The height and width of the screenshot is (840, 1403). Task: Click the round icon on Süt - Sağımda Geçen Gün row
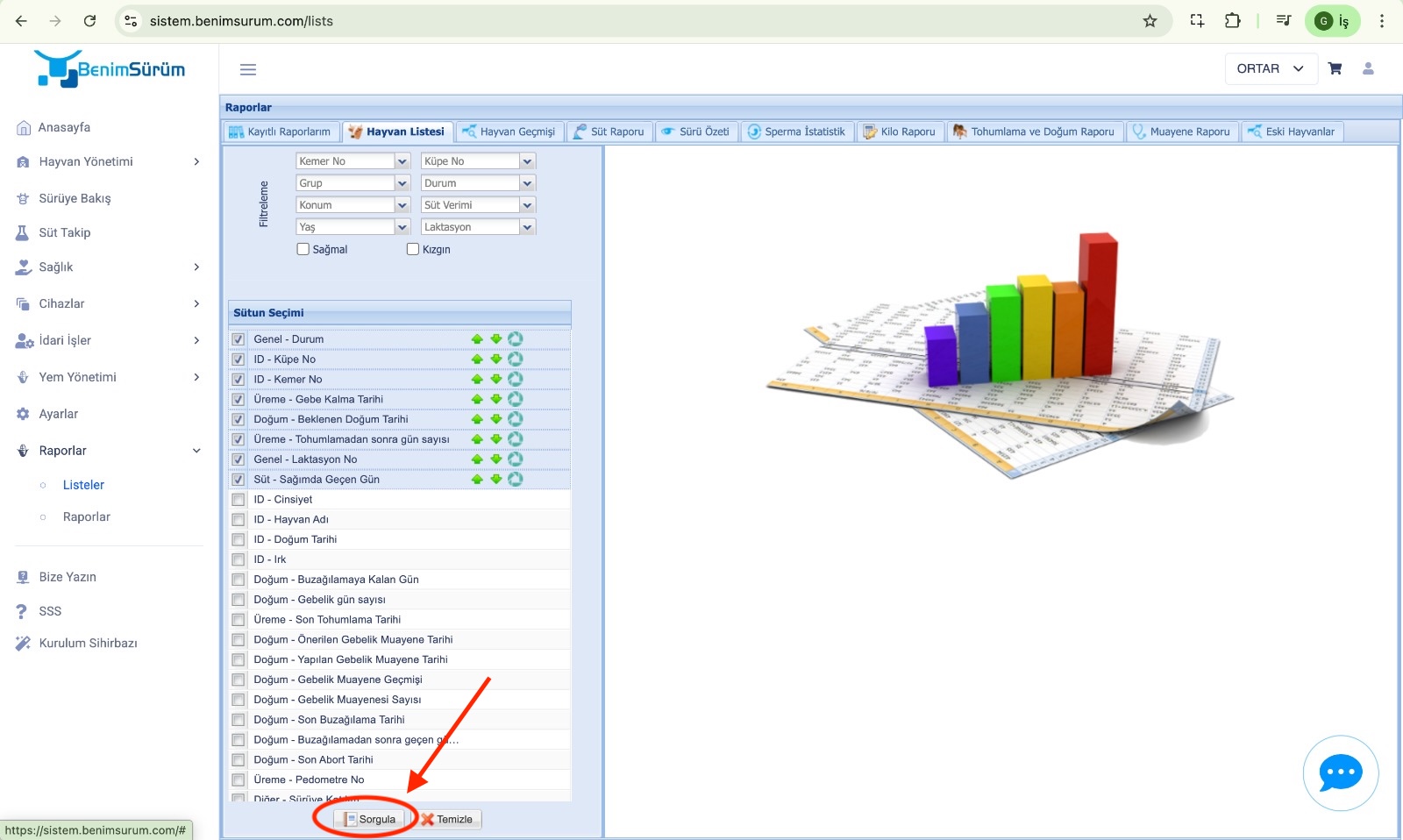(x=516, y=480)
